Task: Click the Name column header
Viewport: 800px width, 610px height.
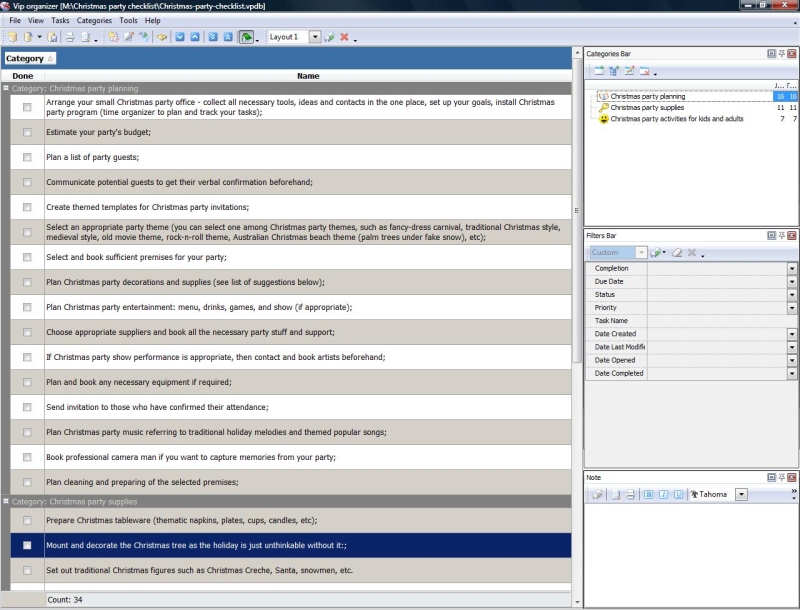Action: (308, 75)
